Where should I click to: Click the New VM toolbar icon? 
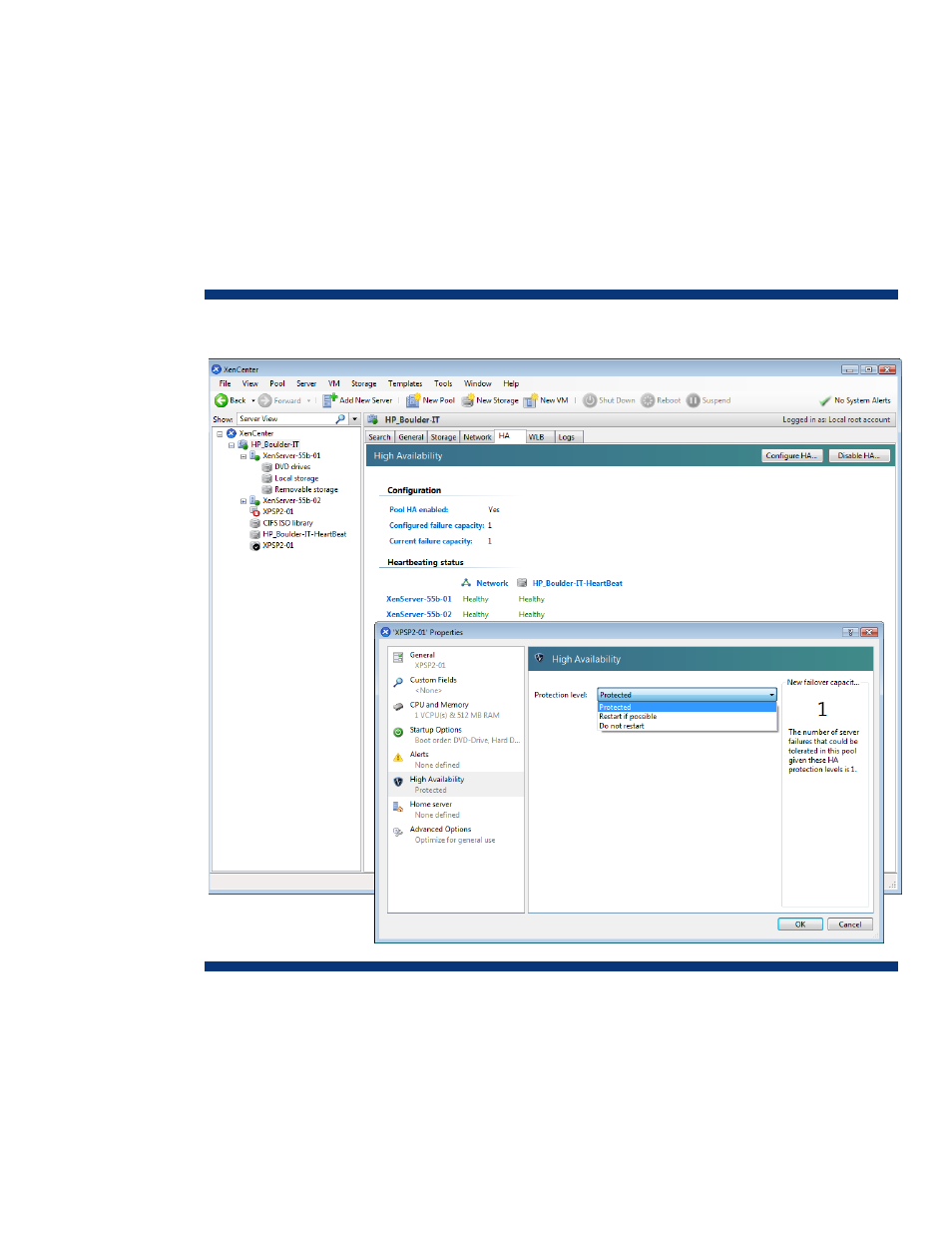531,400
